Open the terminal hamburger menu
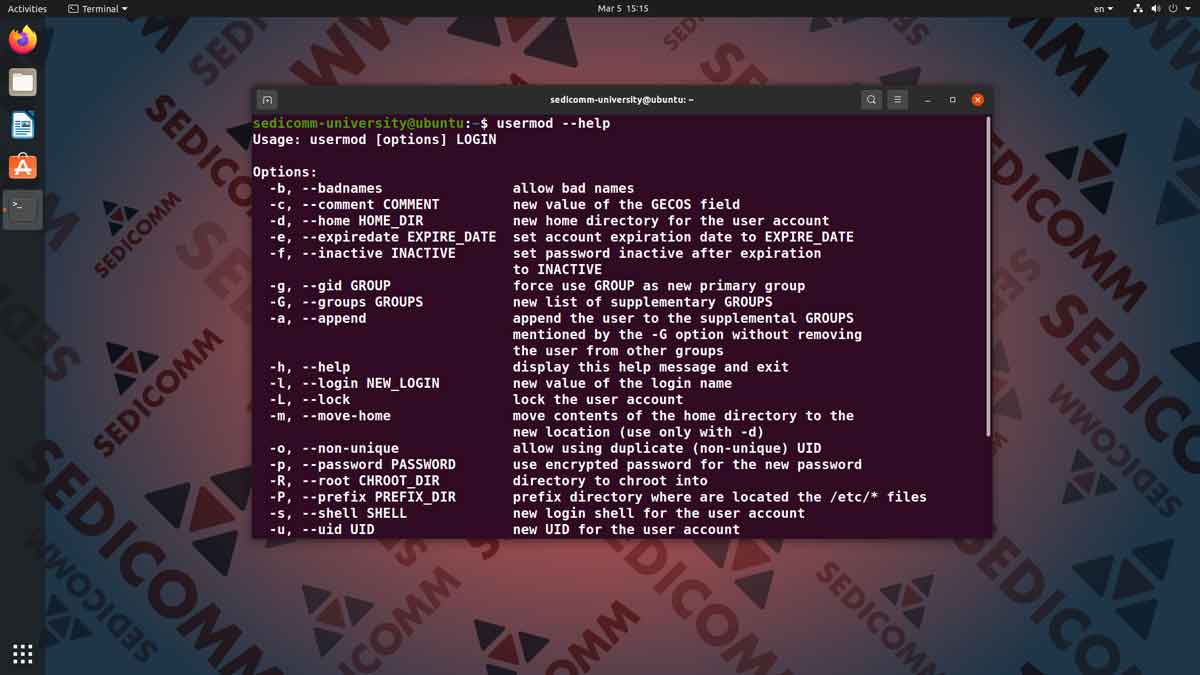The width and height of the screenshot is (1200, 675). tap(897, 99)
